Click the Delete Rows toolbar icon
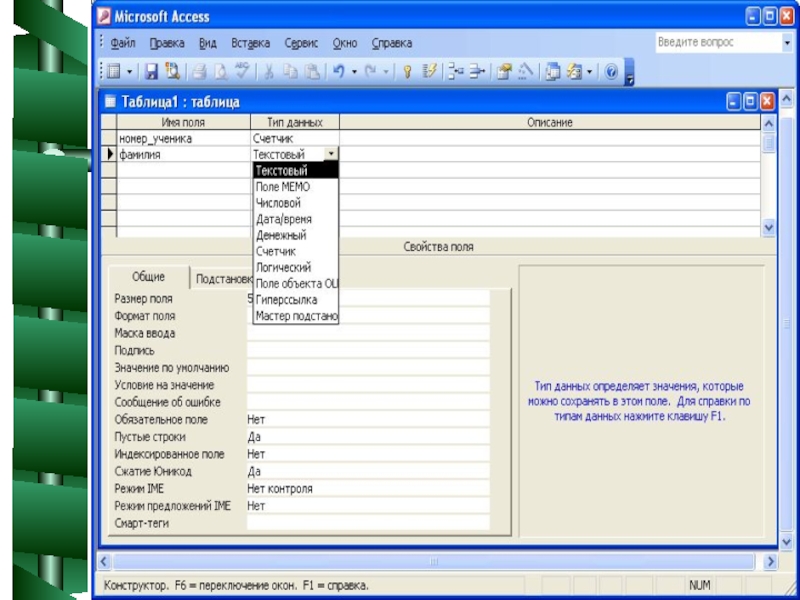 (476, 71)
